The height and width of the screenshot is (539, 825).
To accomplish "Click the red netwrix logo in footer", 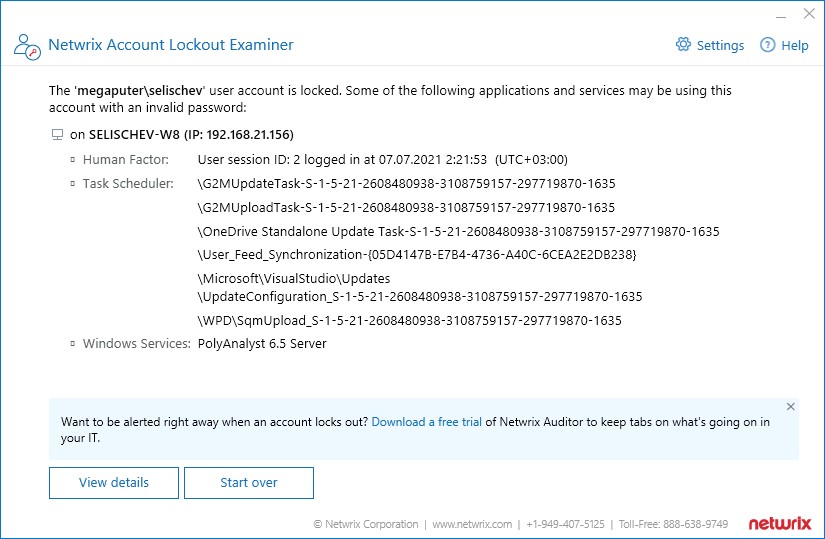I will point(780,523).
